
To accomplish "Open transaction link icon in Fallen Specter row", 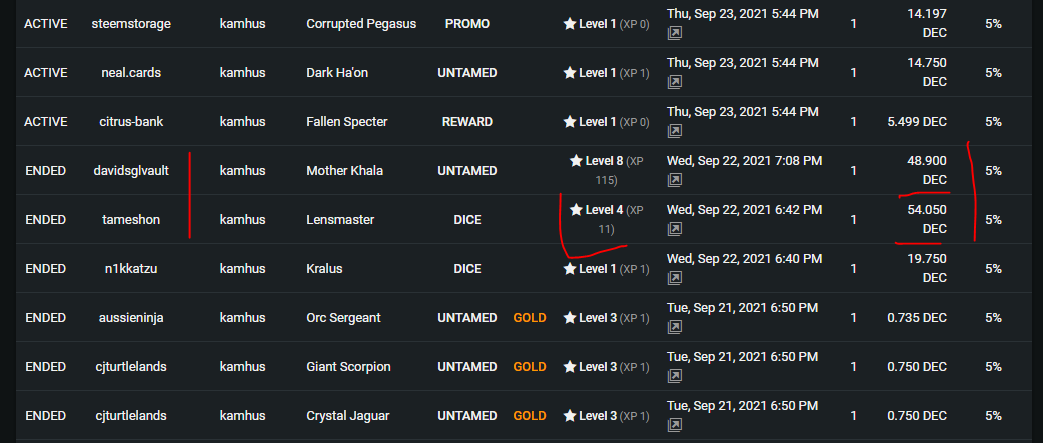I will click(x=674, y=131).
